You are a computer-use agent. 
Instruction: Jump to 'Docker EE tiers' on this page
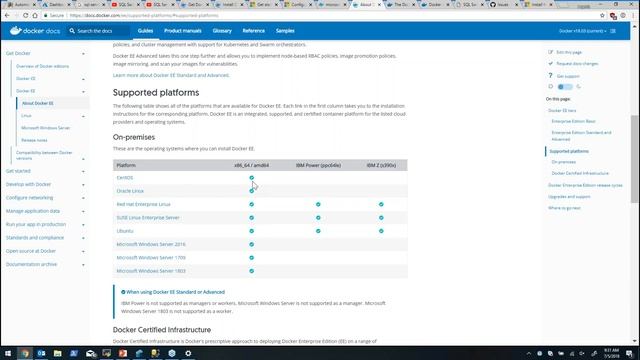pyautogui.click(x=562, y=110)
